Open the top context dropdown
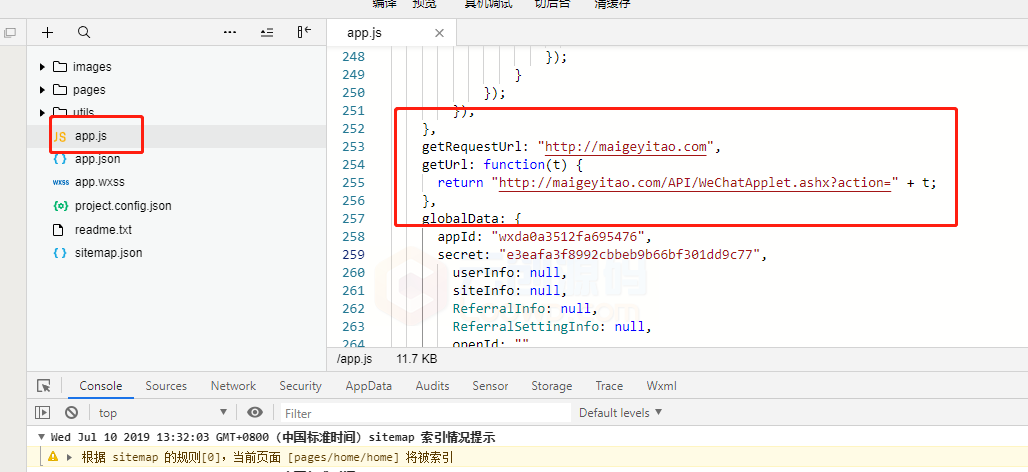The width and height of the screenshot is (1028, 472). click(x=163, y=413)
